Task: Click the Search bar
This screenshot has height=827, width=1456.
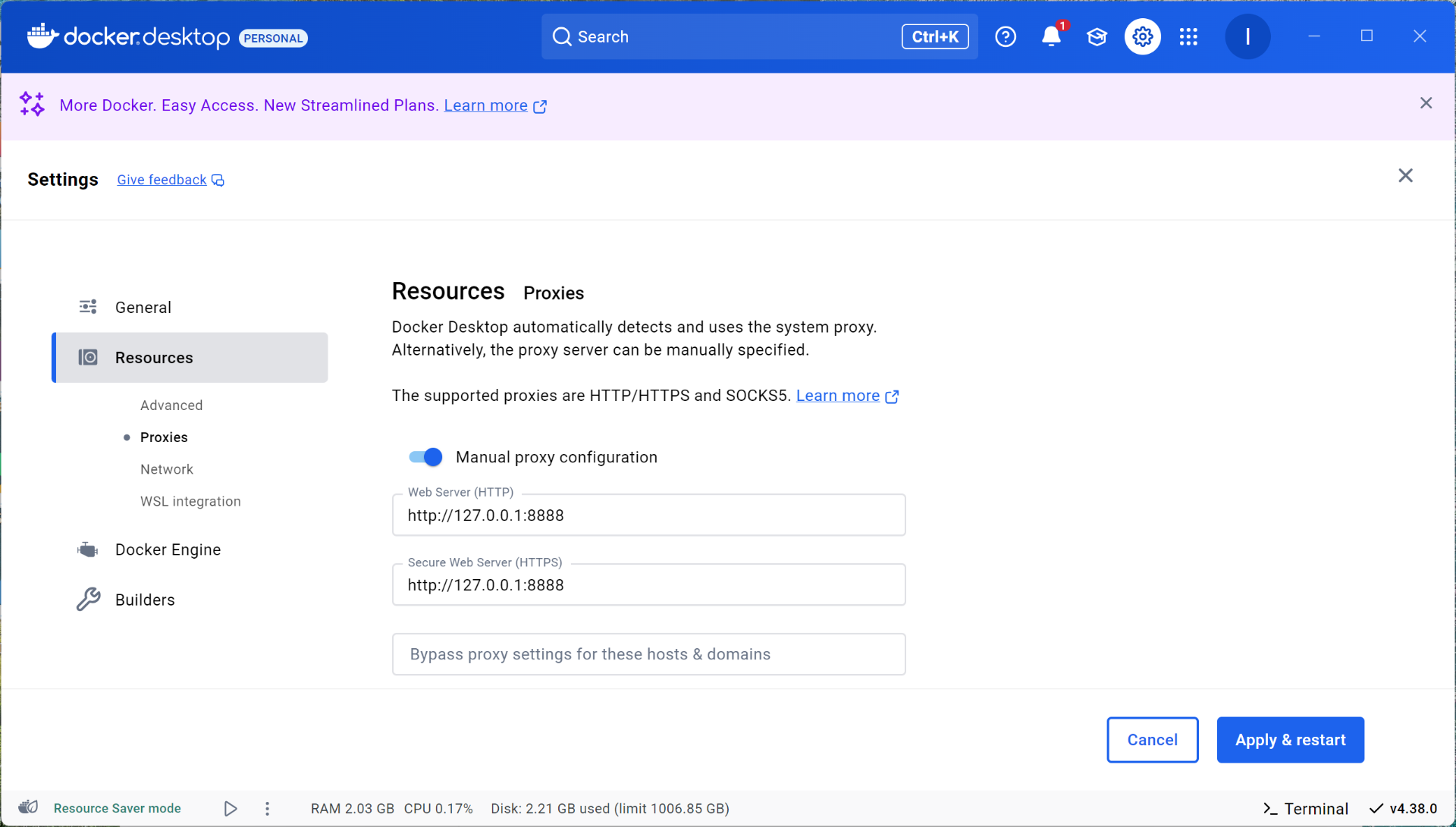Action: click(x=759, y=36)
